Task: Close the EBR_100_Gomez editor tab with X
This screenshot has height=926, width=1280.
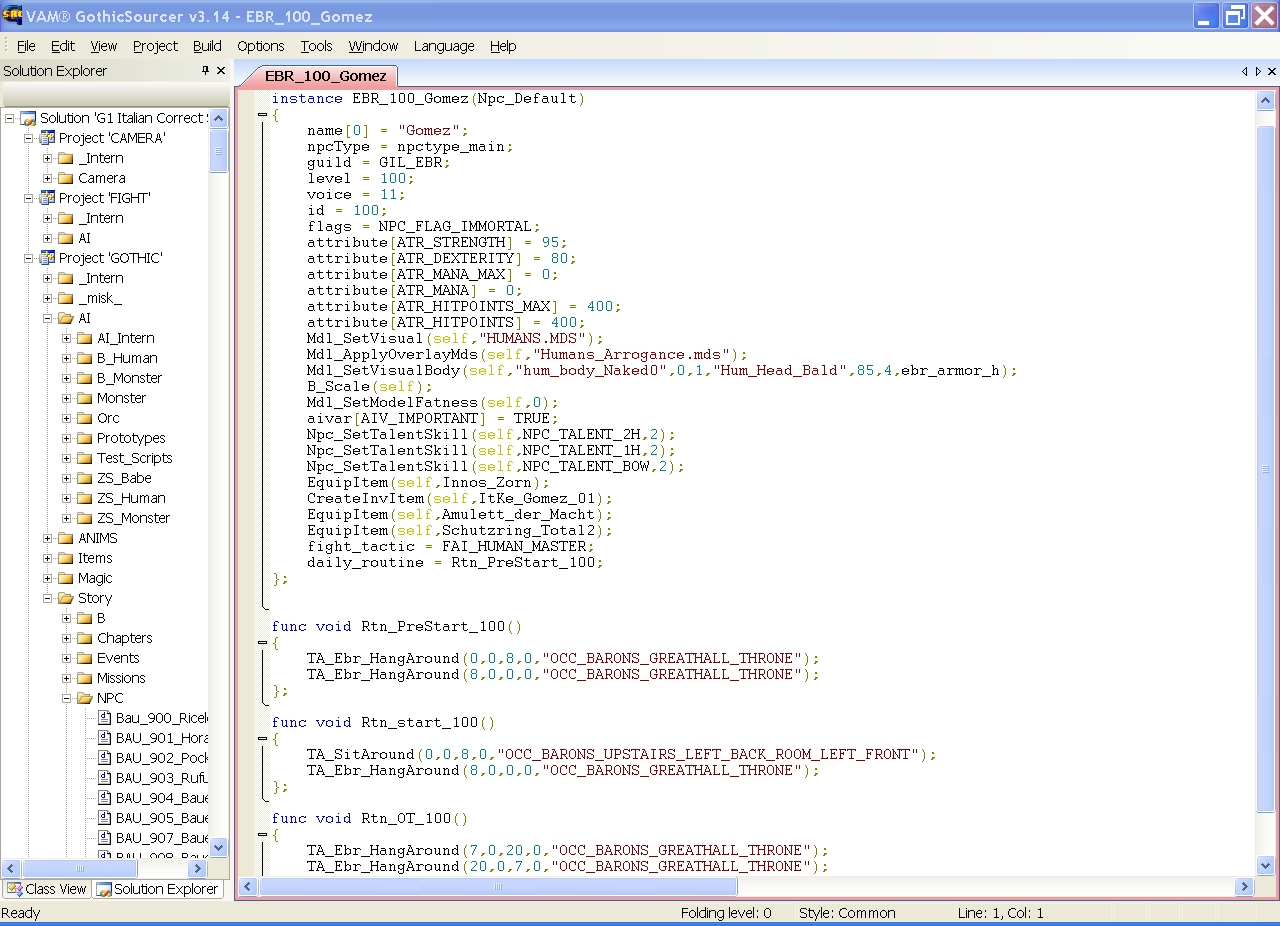Action: pyautogui.click(x=1272, y=71)
